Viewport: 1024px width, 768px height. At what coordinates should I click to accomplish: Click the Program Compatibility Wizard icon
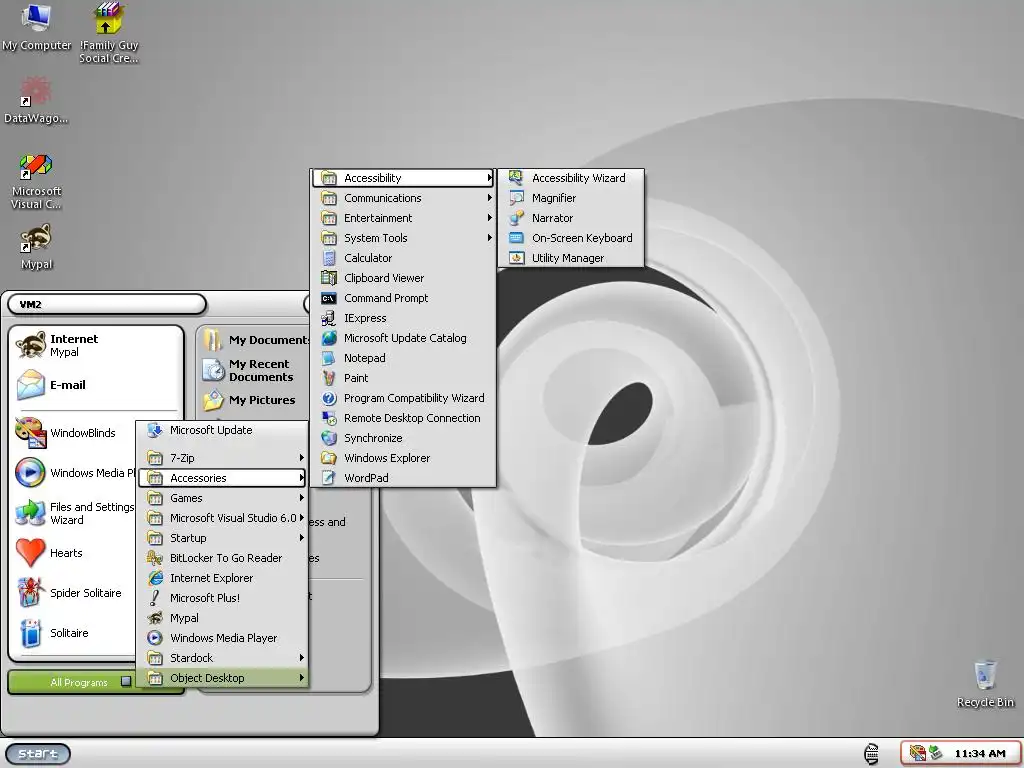[329, 398]
